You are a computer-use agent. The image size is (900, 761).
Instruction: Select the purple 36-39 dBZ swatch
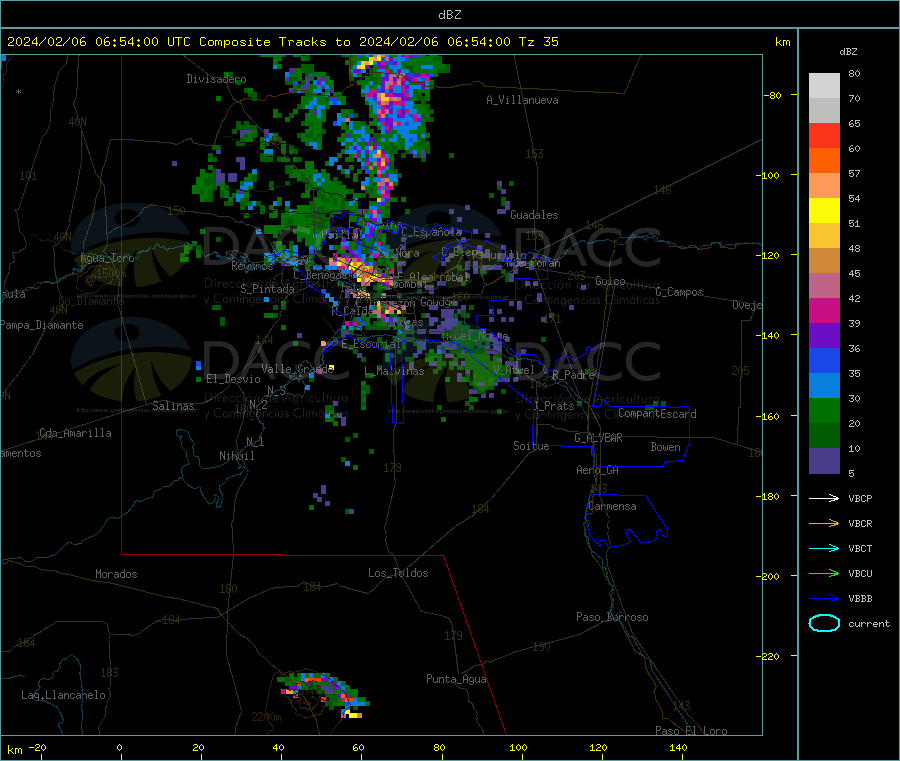(x=824, y=336)
